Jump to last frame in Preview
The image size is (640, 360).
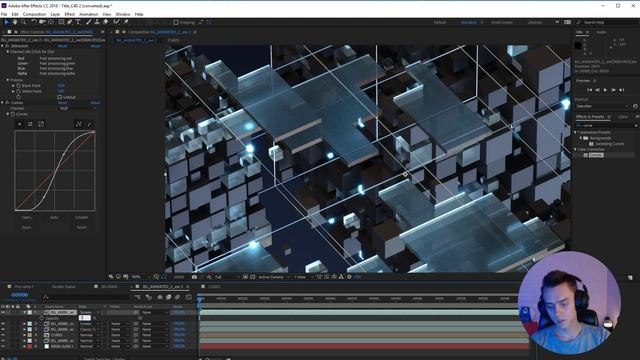coord(622,90)
